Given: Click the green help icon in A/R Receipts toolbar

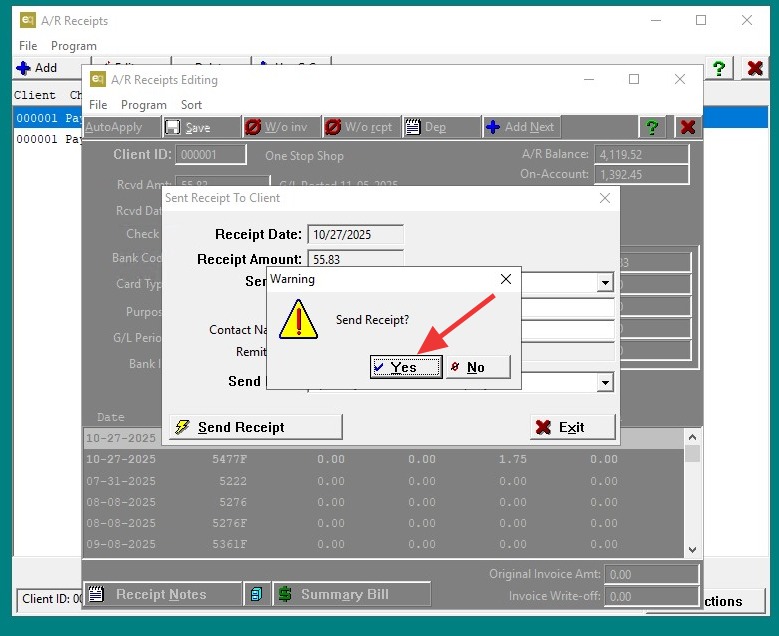Looking at the screenshot, I should point(718,68).
